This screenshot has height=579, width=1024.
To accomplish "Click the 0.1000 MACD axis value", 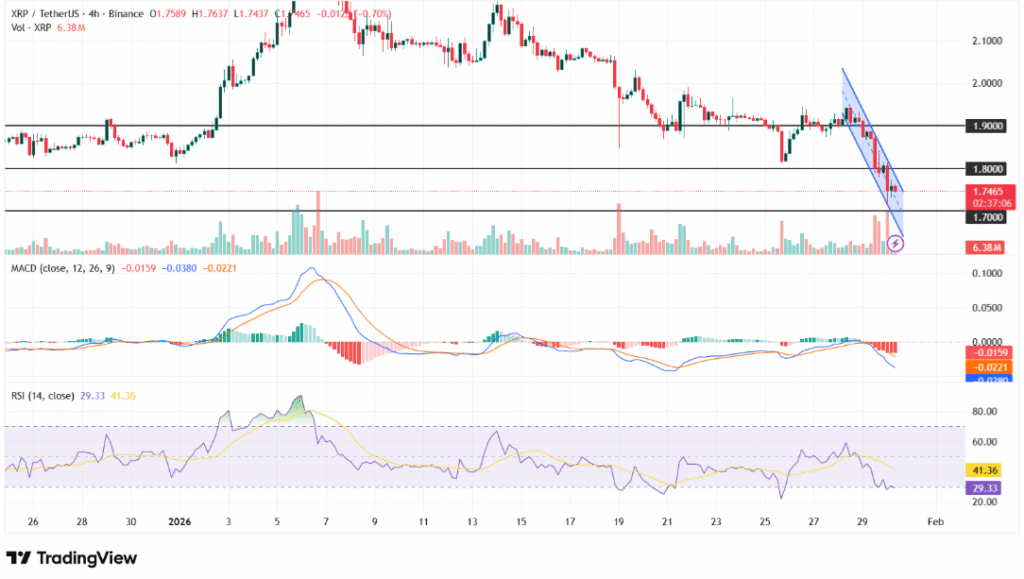I will click(x=987, y=273).
